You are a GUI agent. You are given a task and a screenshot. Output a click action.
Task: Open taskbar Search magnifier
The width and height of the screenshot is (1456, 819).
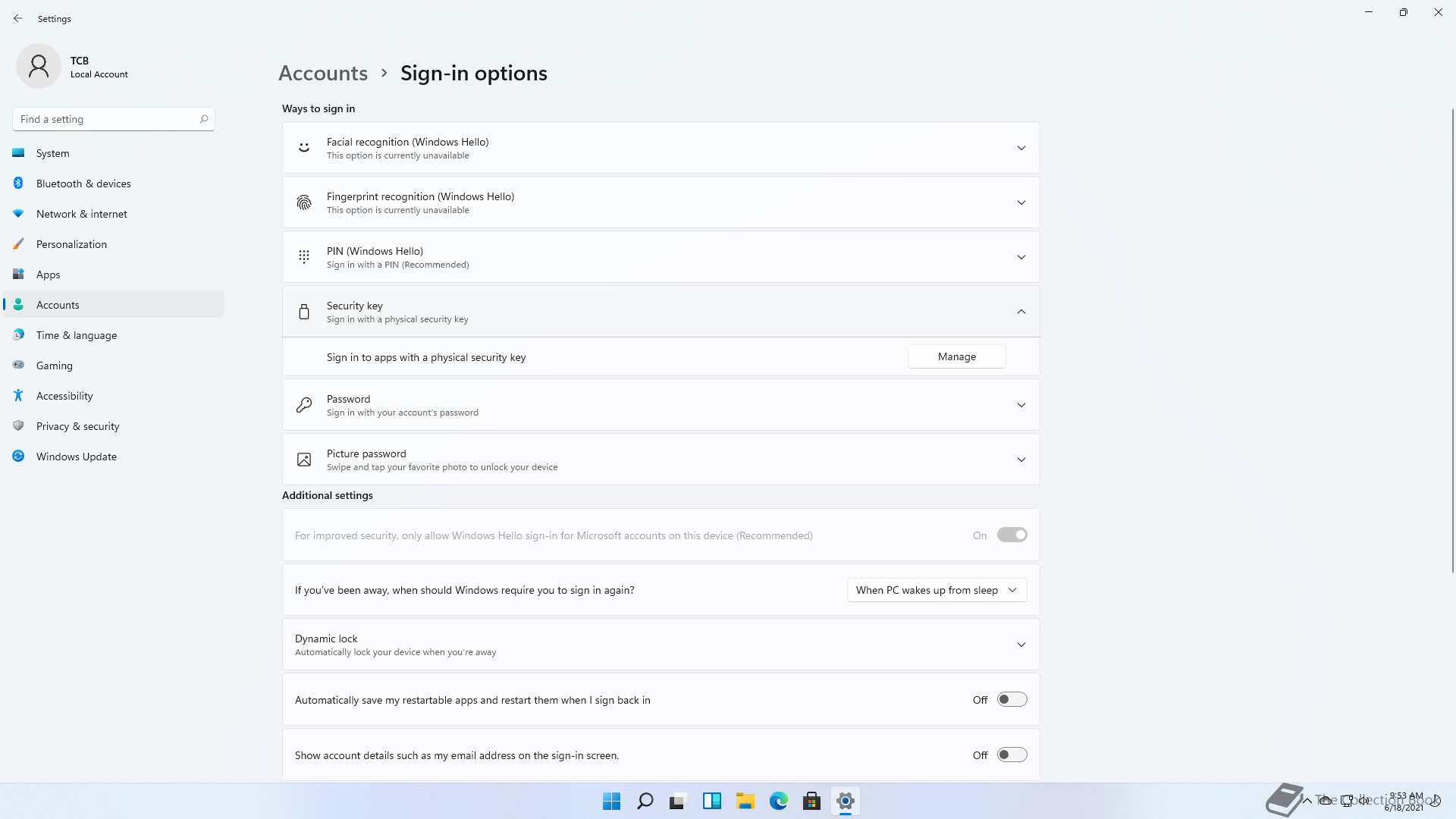pos(645,801)
